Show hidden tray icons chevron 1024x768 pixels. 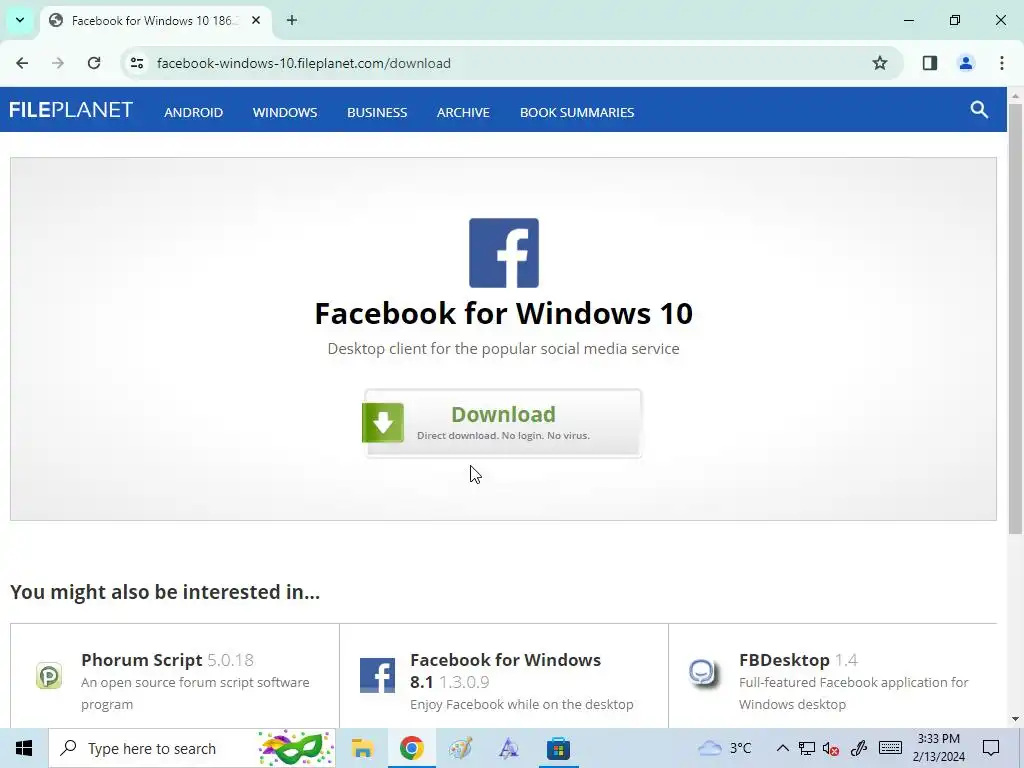[782, 748]
